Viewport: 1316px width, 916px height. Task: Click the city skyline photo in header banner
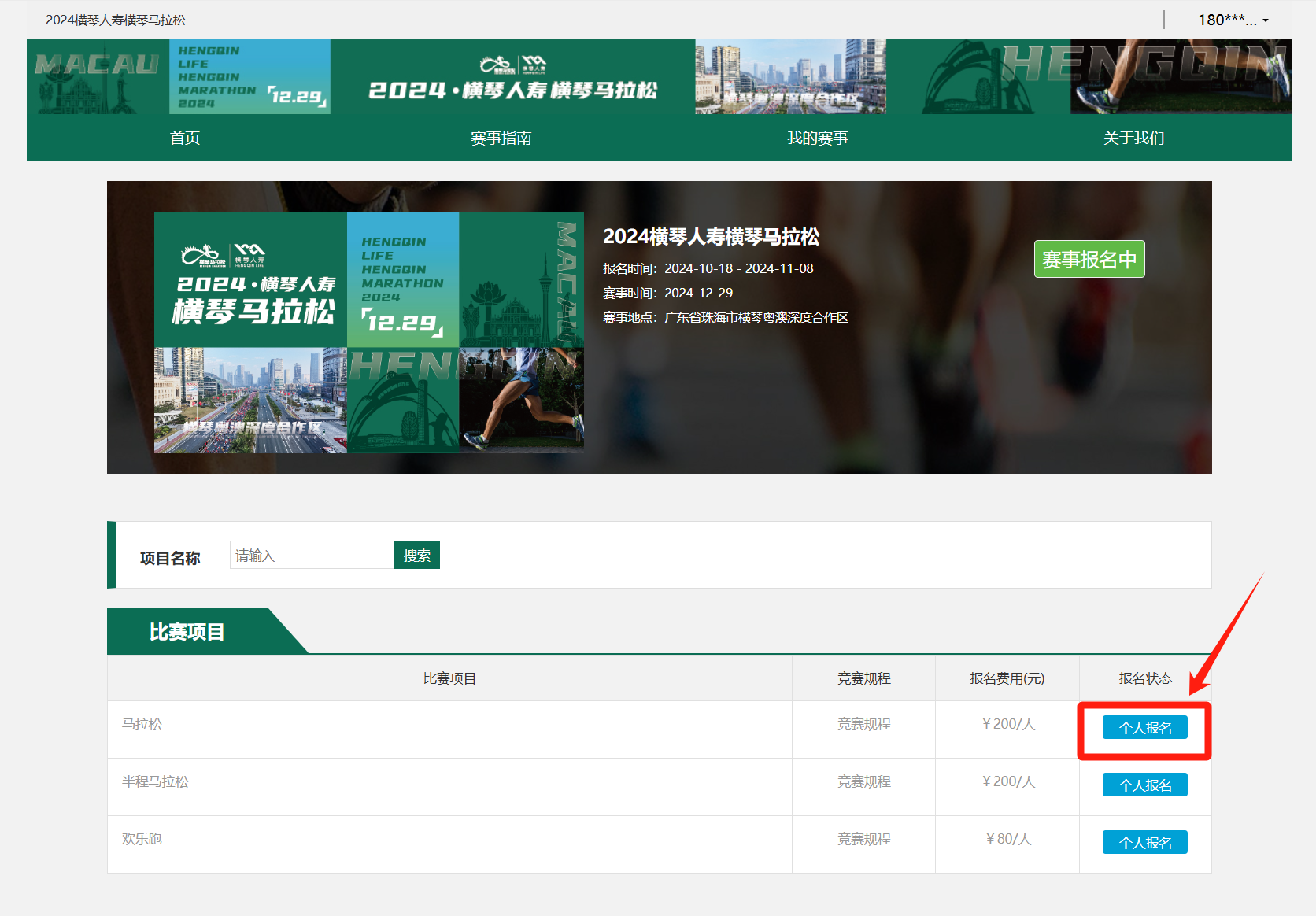pyautogui.click(x=790, y=76)
